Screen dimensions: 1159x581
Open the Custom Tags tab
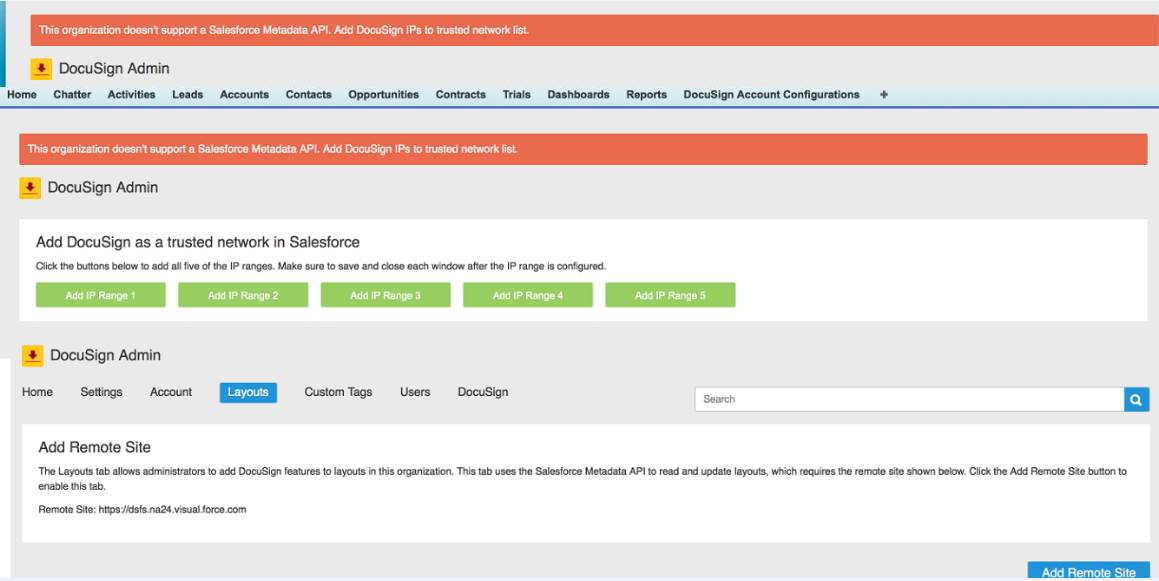point(338,391)
